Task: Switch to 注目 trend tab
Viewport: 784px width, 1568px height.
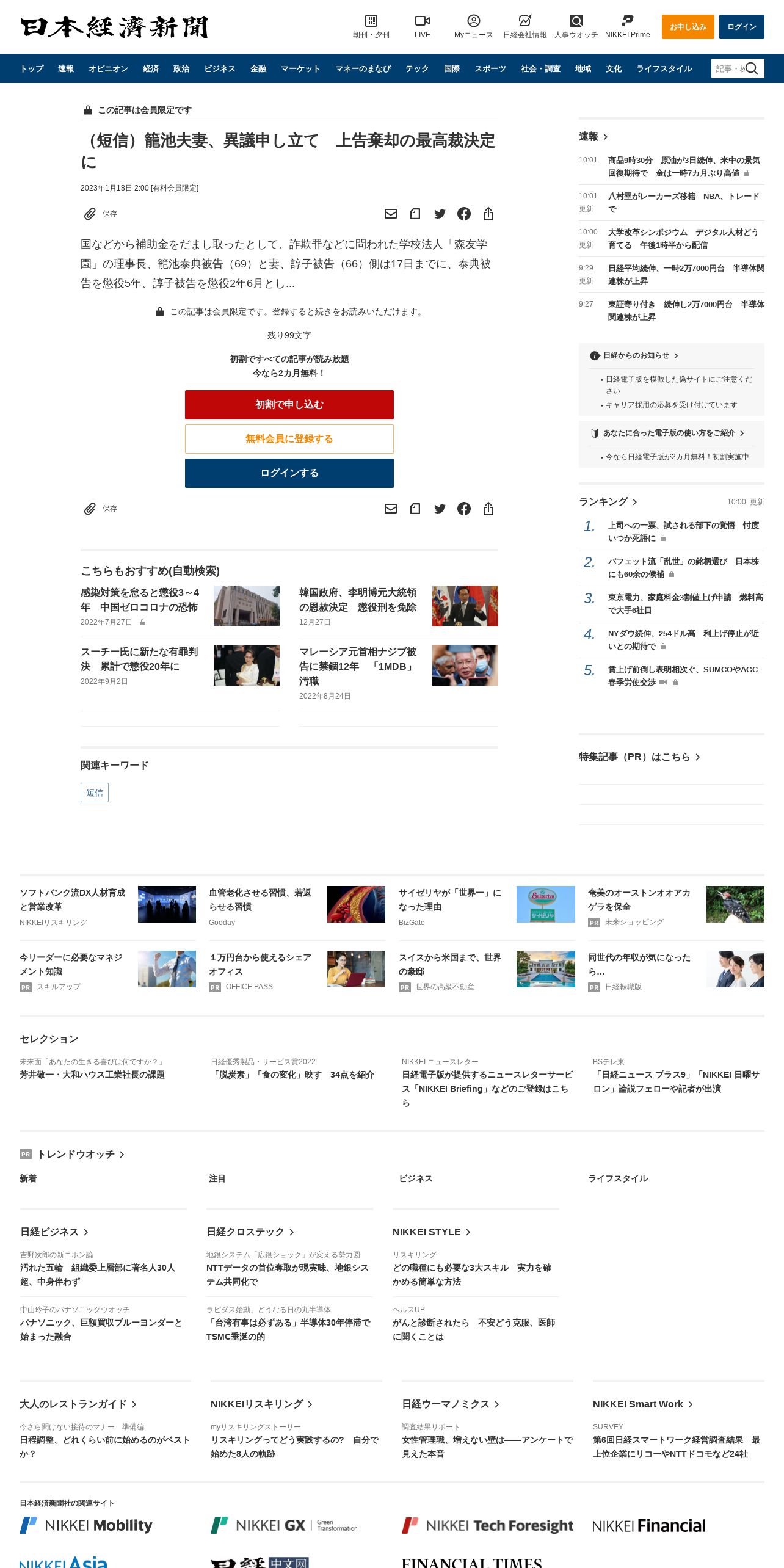Action: click(x=217, y=1178)
